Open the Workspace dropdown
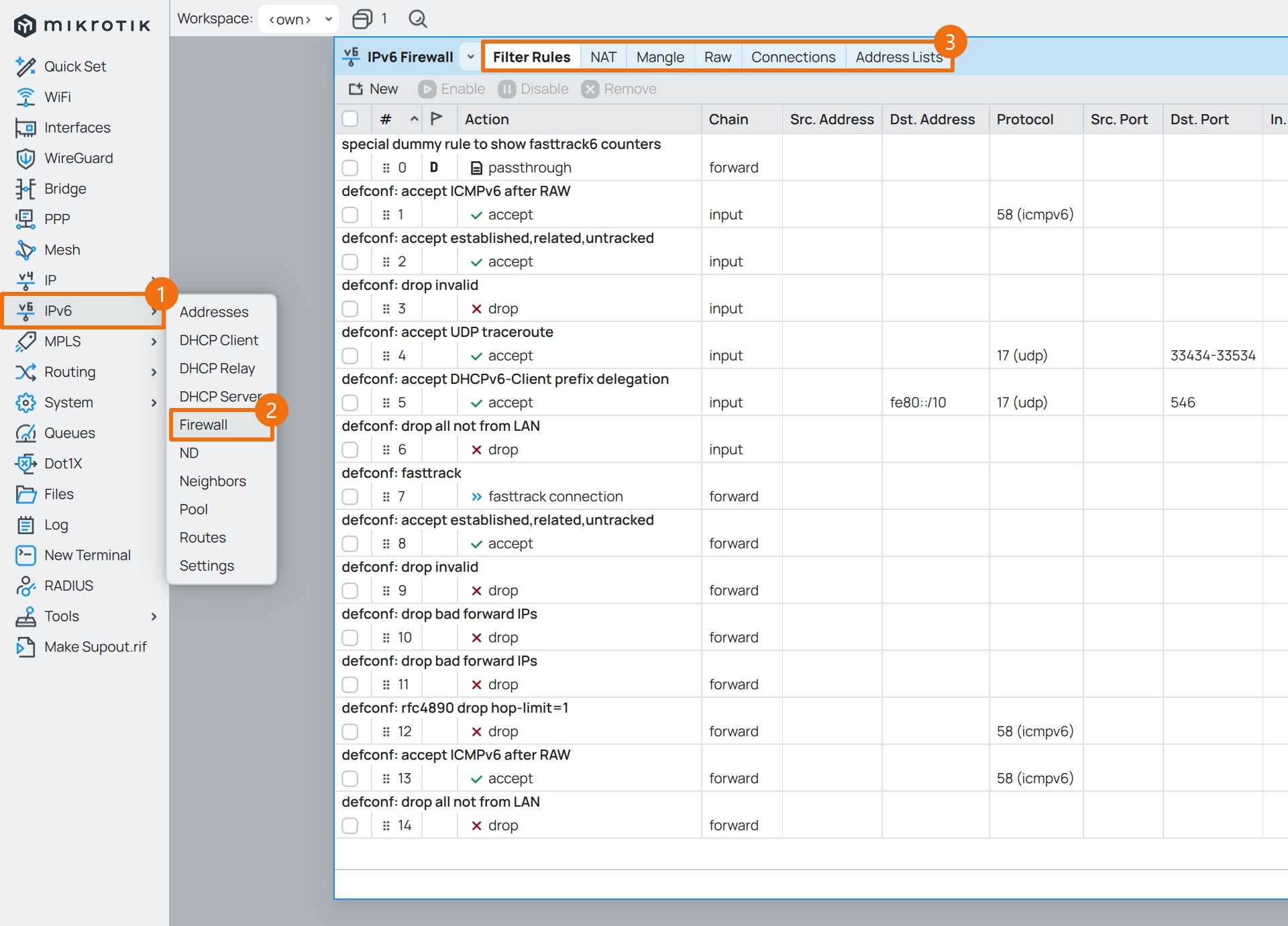Viewport: 1288px width, 926px height. pyautogui.click(x=299, y=19)
